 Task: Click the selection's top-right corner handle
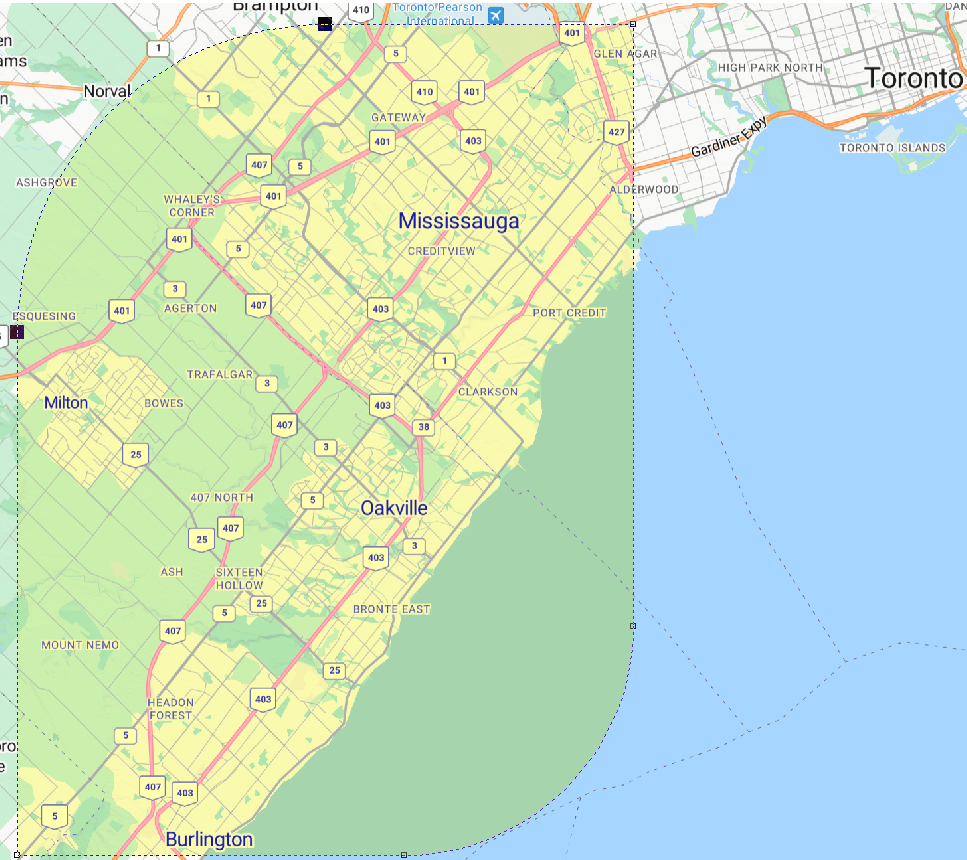[x=634, y=24]
